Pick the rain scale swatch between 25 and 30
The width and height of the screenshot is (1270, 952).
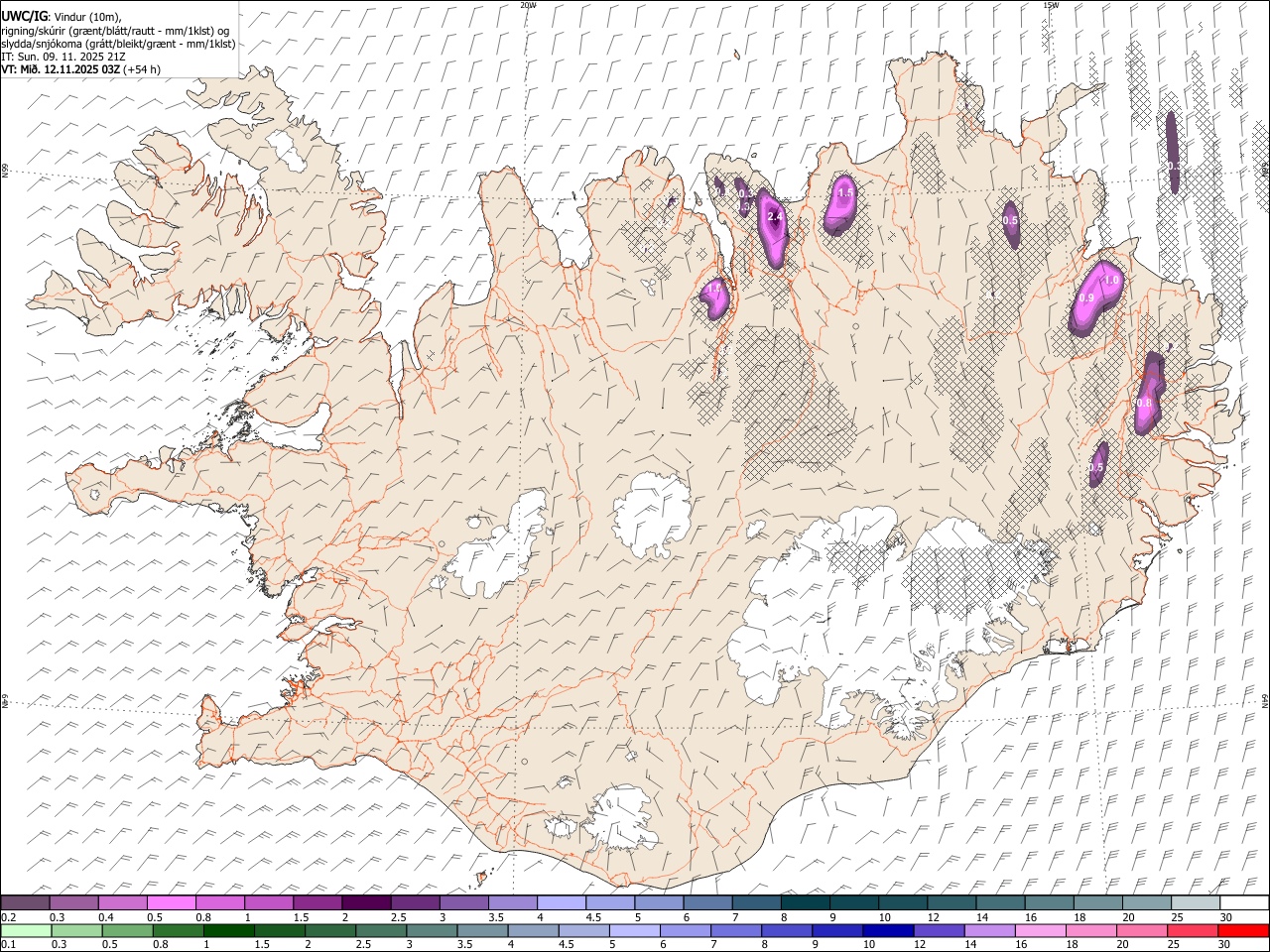click(x=1192, y=930)
